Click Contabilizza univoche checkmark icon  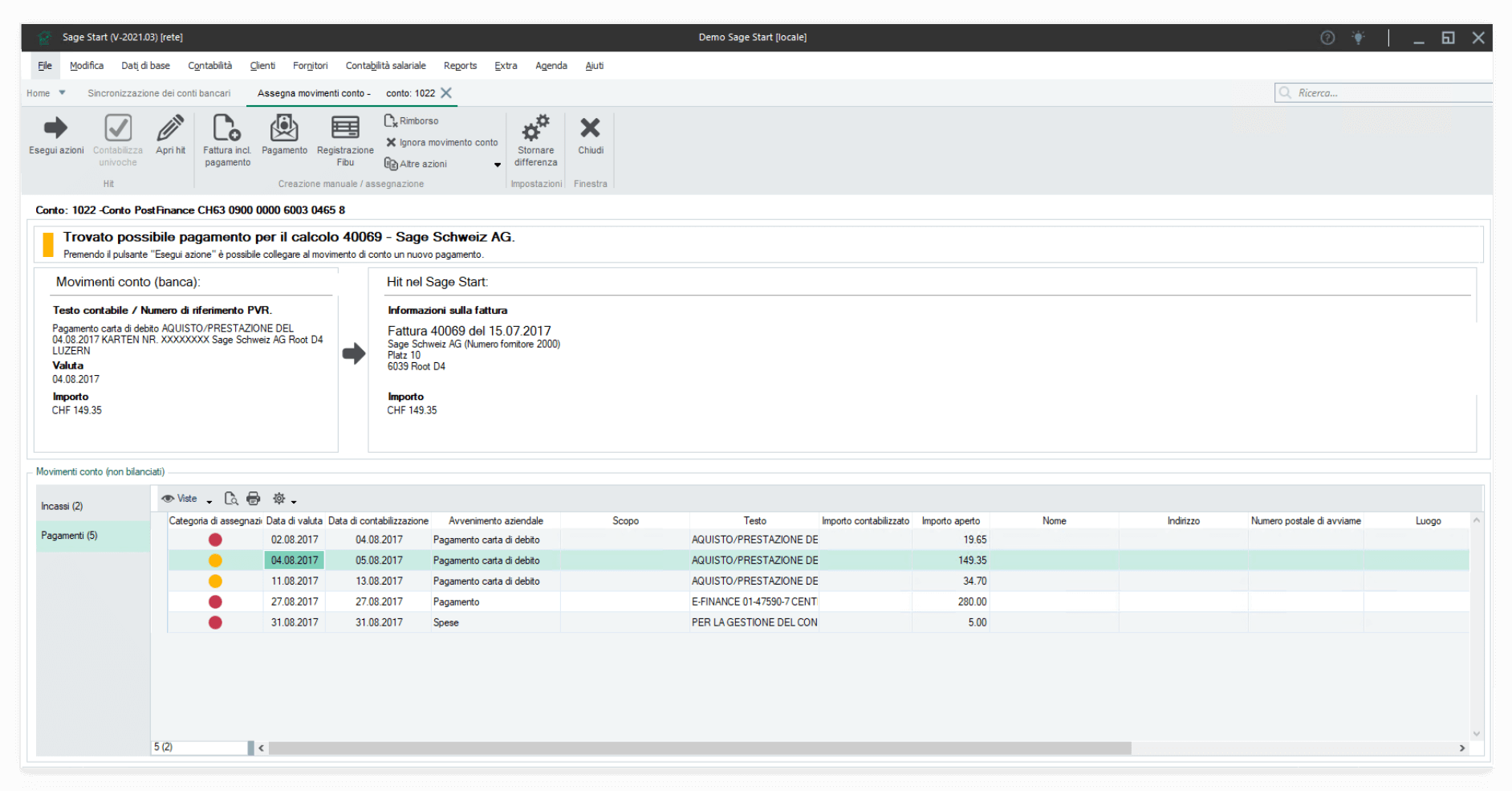click(118, 128)
